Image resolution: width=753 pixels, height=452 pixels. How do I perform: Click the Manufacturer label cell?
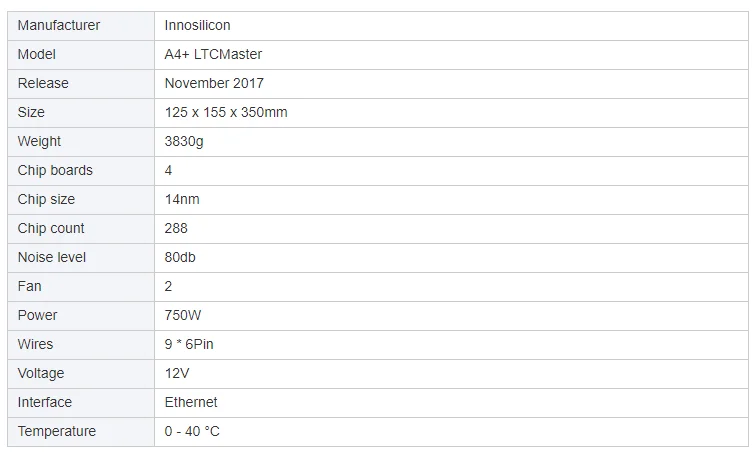click(59, 25)
